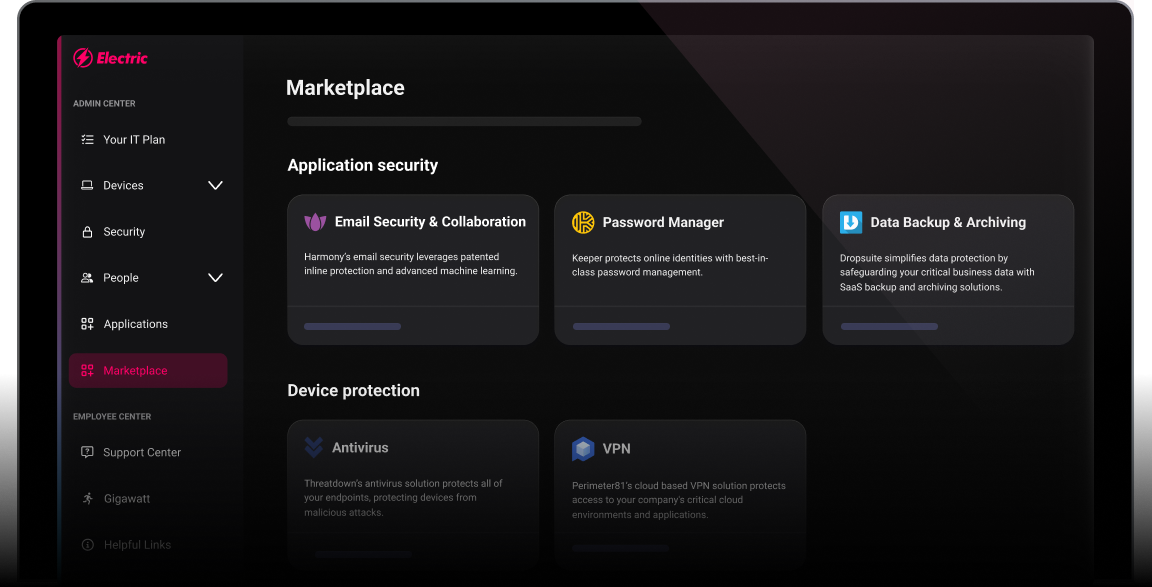Click the Applications grid icon
1152x587 pixels.
pyautogui.click(x=87, y=324)
